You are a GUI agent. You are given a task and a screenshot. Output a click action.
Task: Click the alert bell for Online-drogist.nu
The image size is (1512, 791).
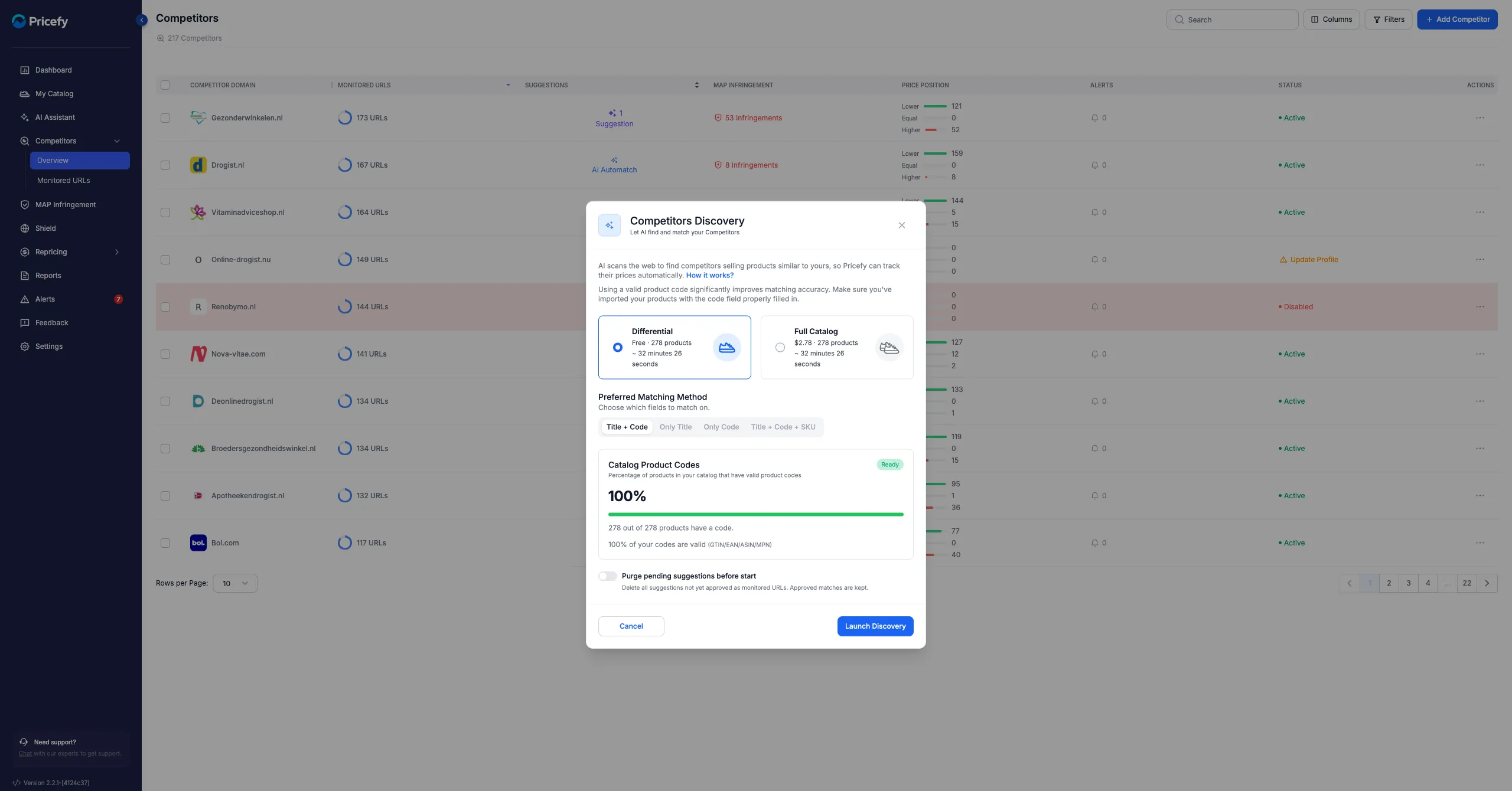coord(1094,260)
